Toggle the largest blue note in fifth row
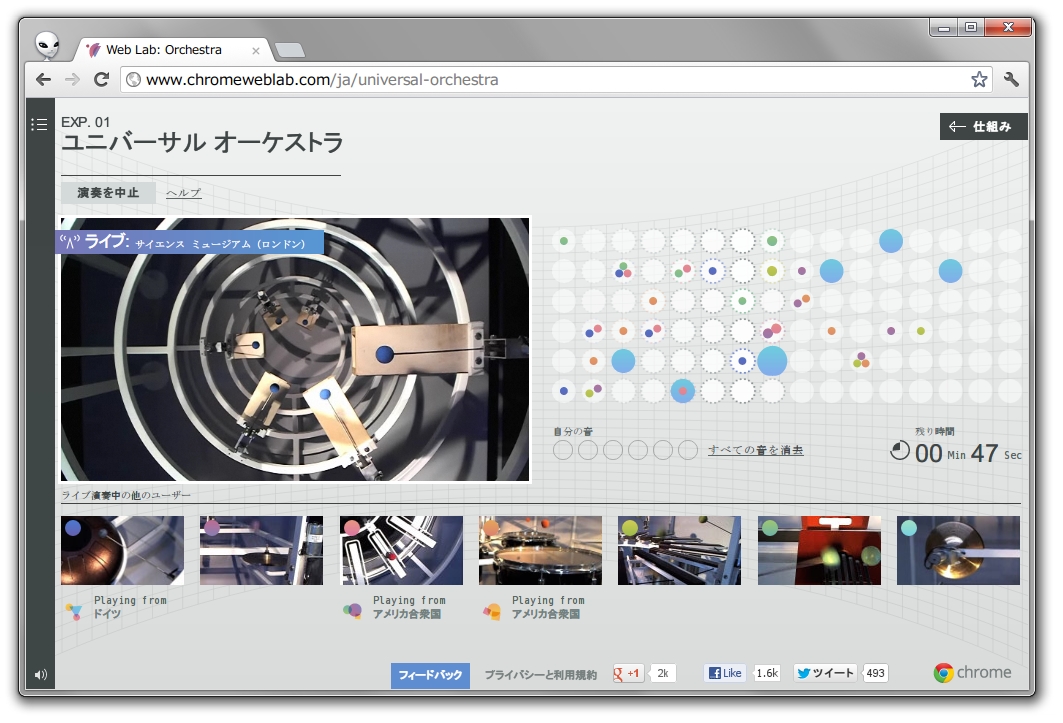The image size is (1063, 723). (772, 361)
